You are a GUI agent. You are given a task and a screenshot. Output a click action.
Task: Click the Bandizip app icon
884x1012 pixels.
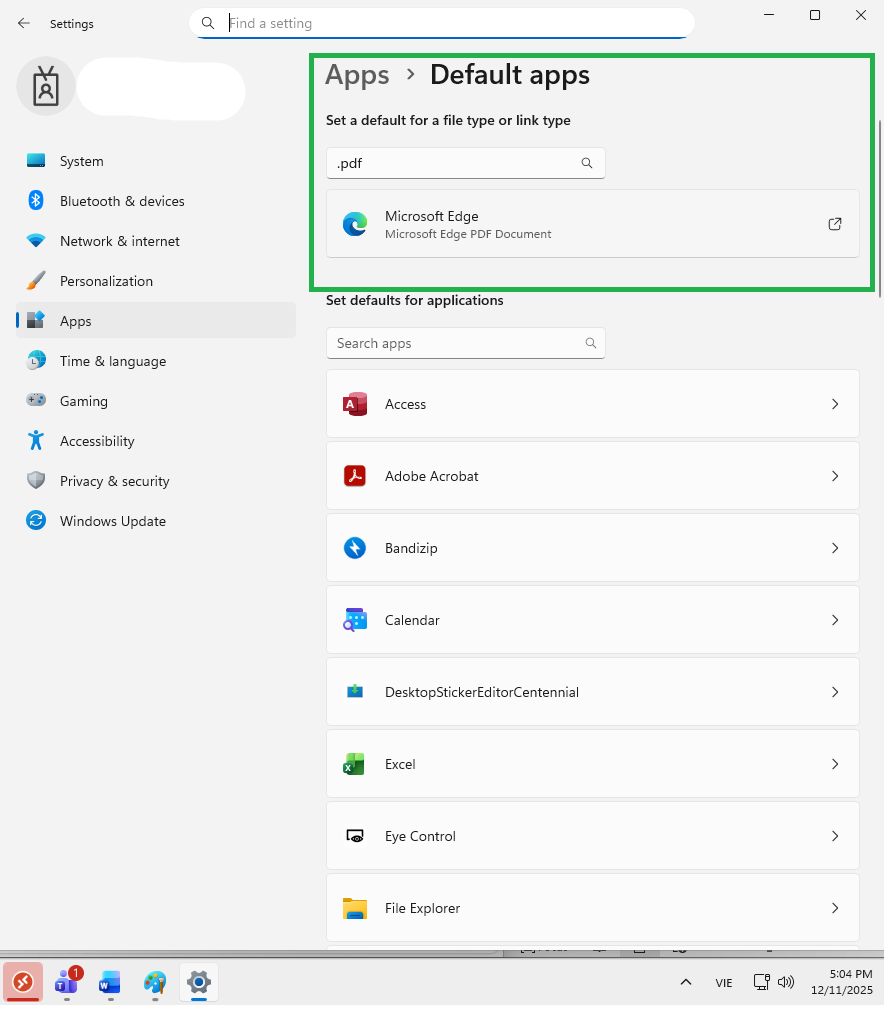pyautogui.click(x=355, y=549)
